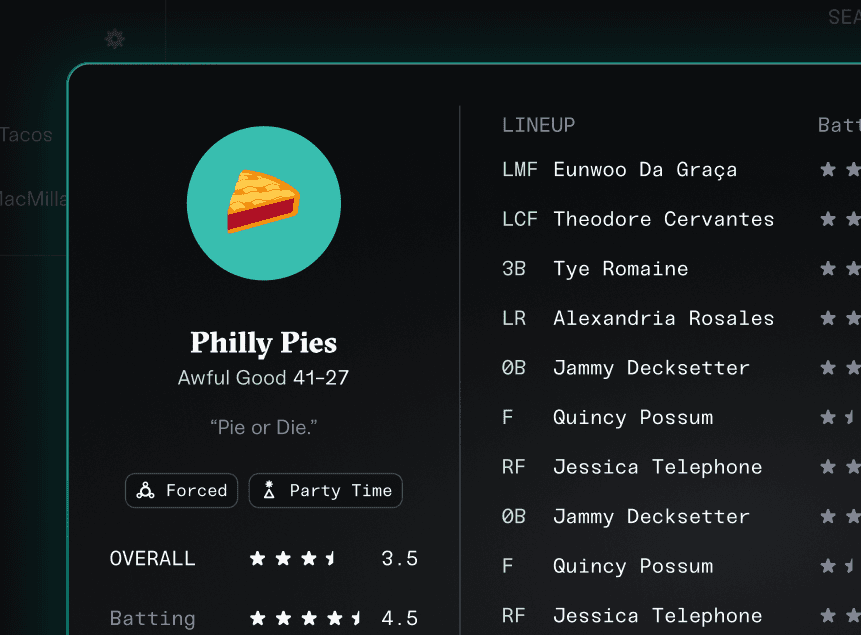Select Theodore Cervantes in the lineup
This screenshot has height=635, width=861.
[663, 219]
